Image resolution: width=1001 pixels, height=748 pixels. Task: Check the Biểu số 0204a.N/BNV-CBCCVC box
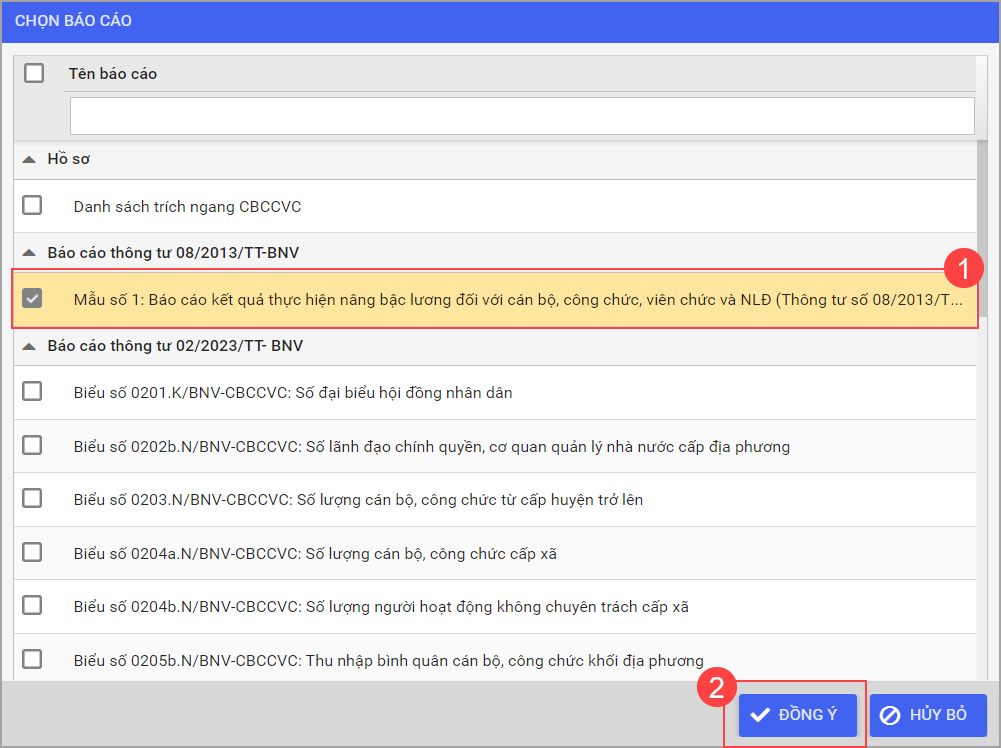pos(33,552)
